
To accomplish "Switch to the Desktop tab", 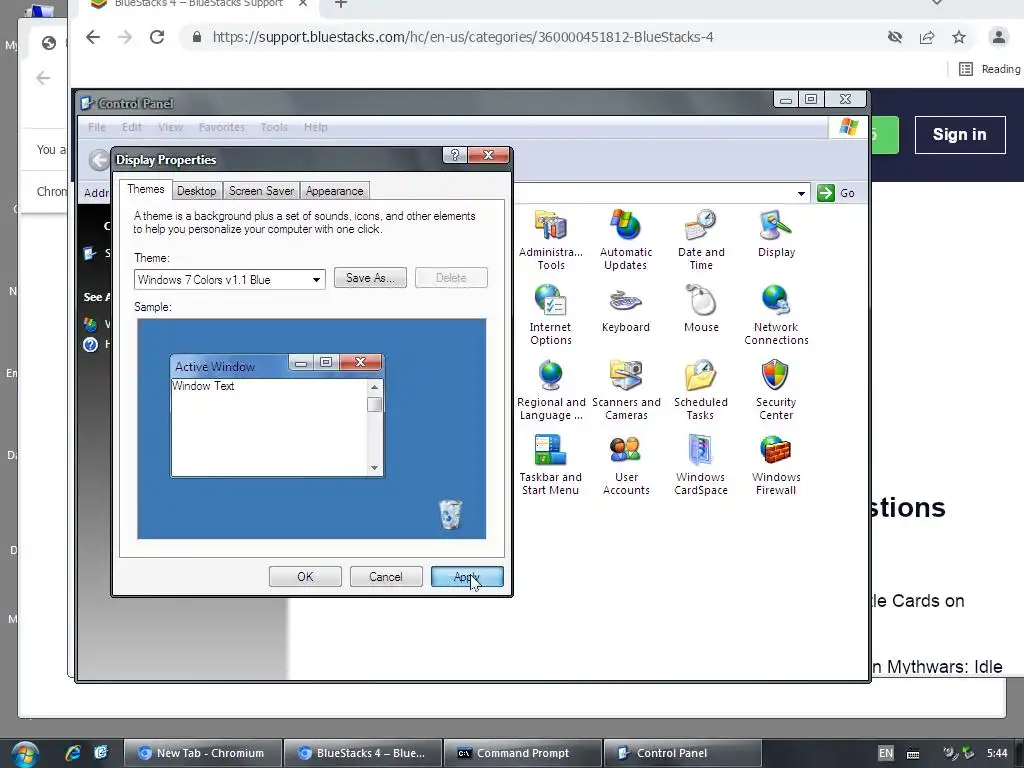I will 197,191.
